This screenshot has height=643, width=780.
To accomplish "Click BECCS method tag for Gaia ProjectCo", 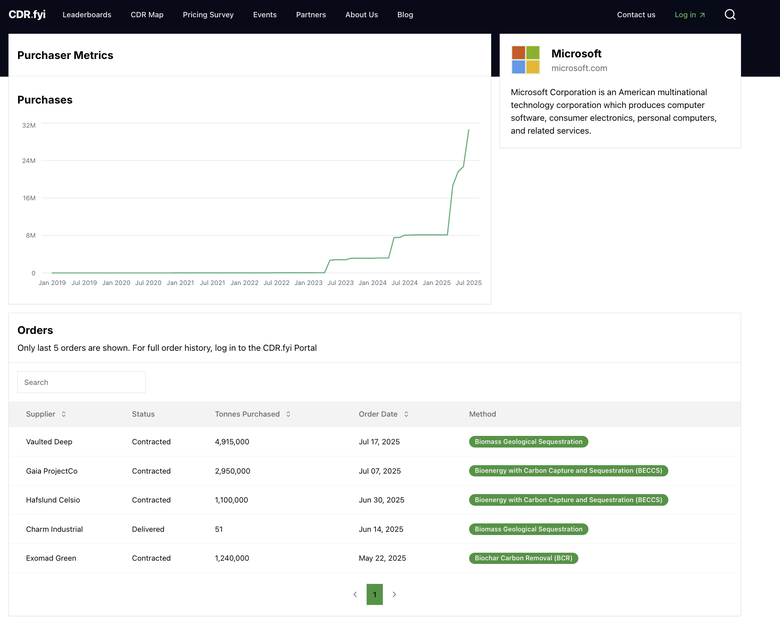I will 568,470.
